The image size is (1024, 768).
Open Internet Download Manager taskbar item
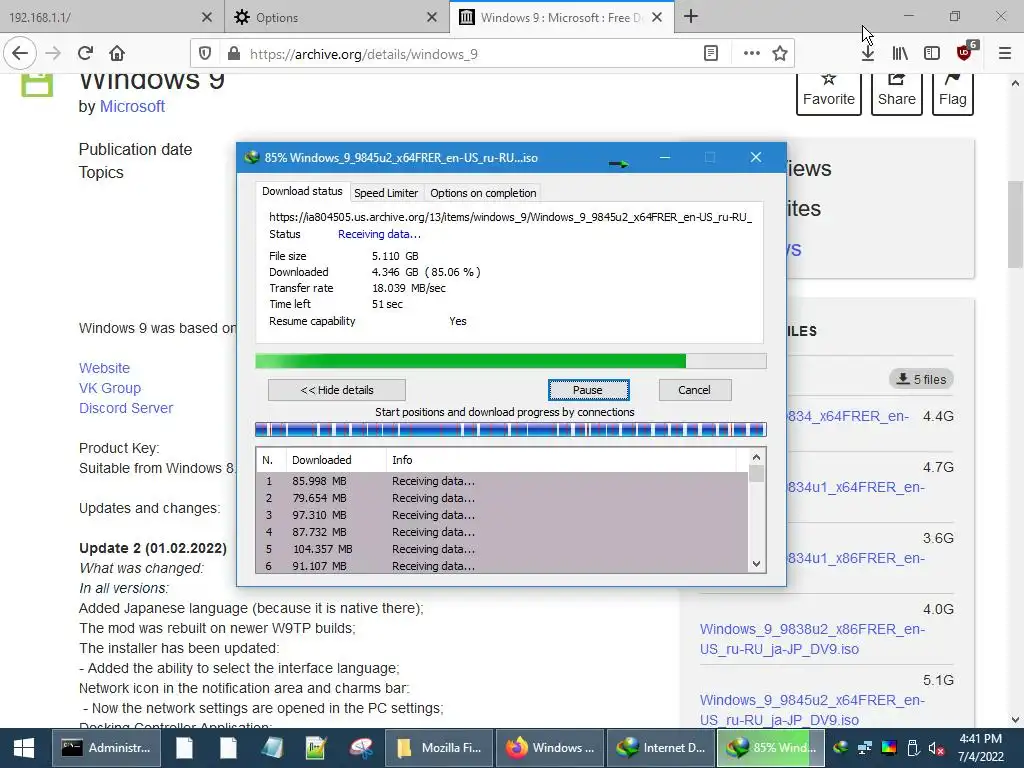(661, 748)
